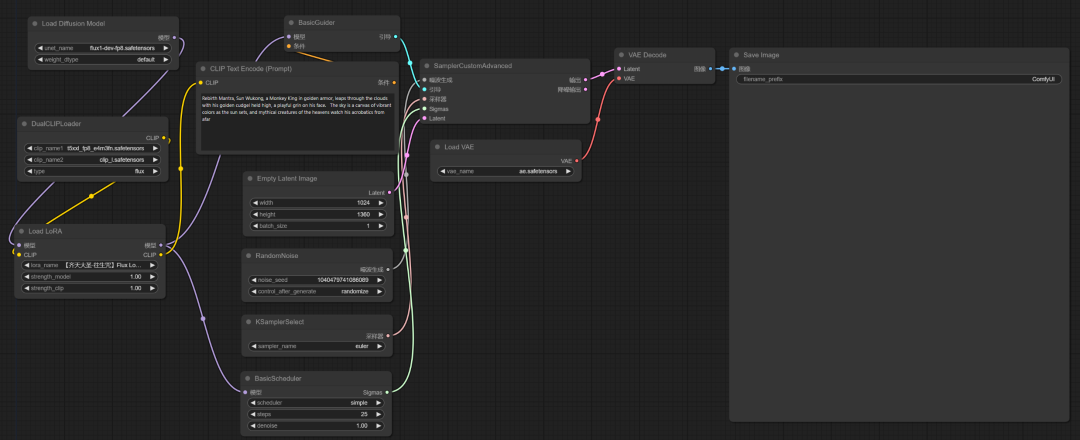Increase width with its right arrow
The image size is (1080, 440).
[381, 203]
